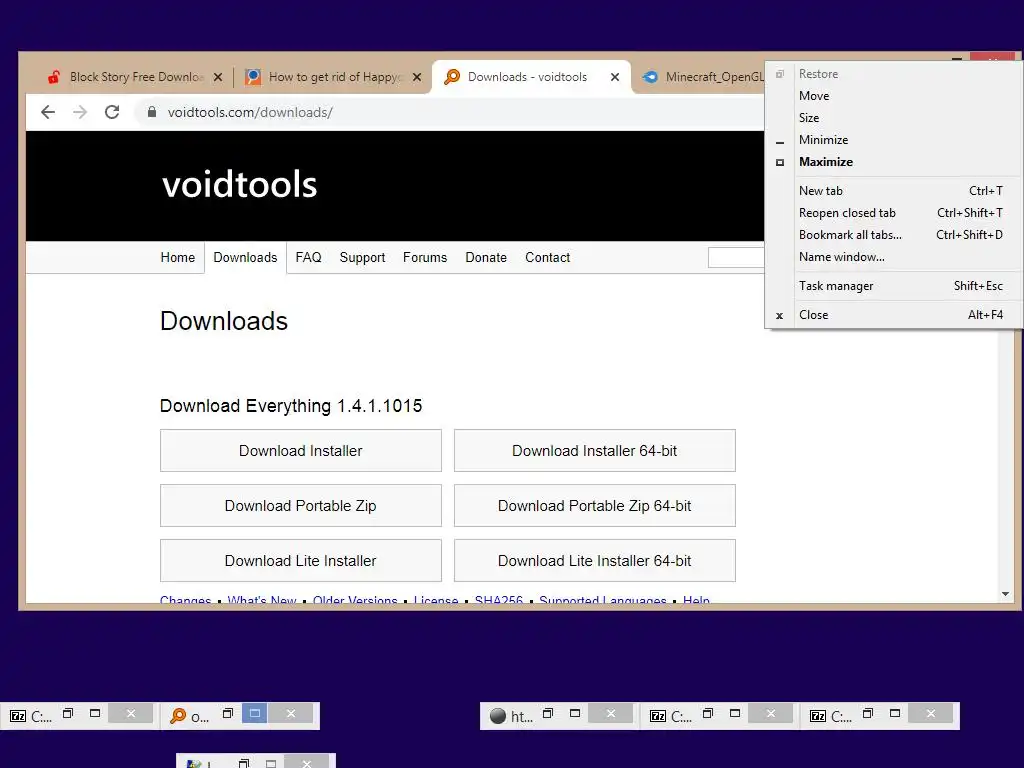The width and height of the screenshot is (1024, 768).
Task: Click Download Portable Zip button
Action: tap(301, 505)
